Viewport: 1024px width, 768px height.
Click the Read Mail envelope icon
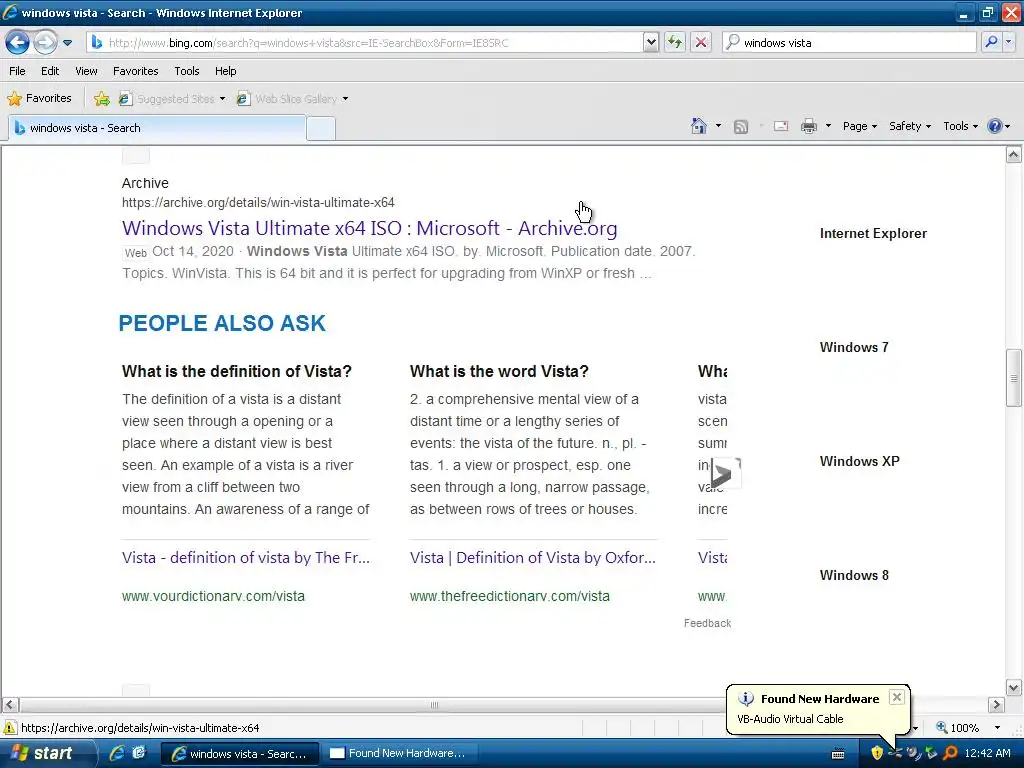tap(781, 126)
